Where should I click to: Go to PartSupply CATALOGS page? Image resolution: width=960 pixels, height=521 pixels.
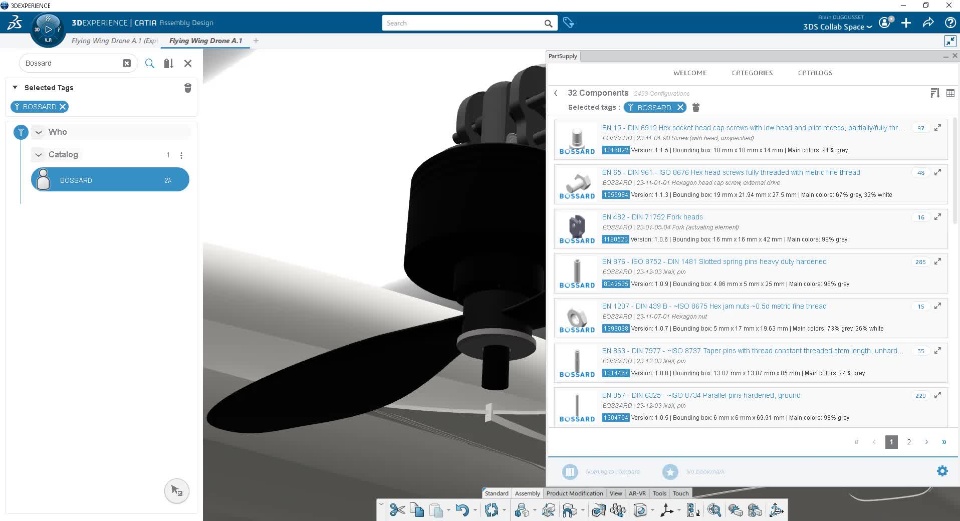pos(815,73)
